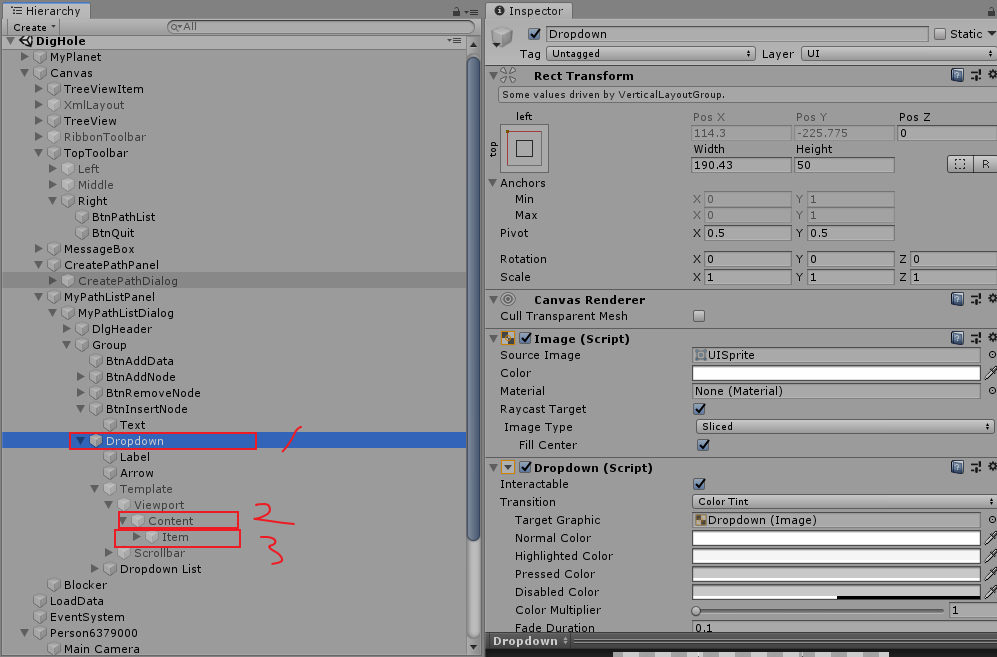Pick Pressed Color with eyedropper
Image resolution: width=997 pixels, height=657 pixels.
(x=991, y=574)
